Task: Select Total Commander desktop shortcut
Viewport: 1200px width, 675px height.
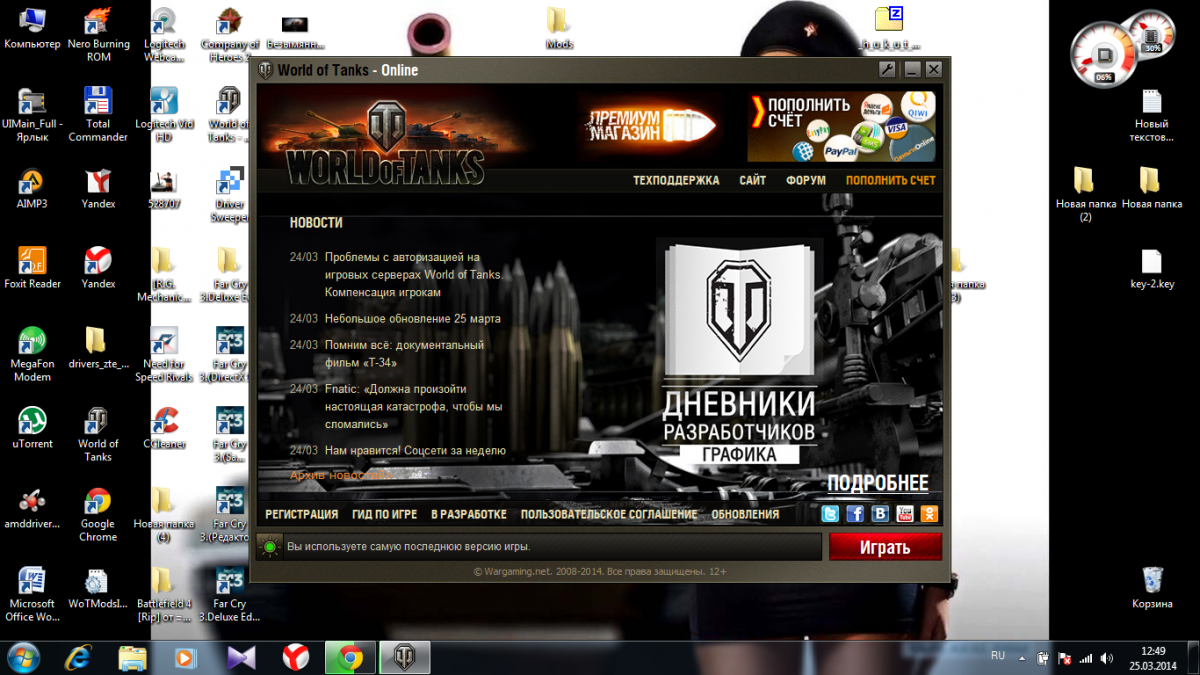Action: pos(98,115)
